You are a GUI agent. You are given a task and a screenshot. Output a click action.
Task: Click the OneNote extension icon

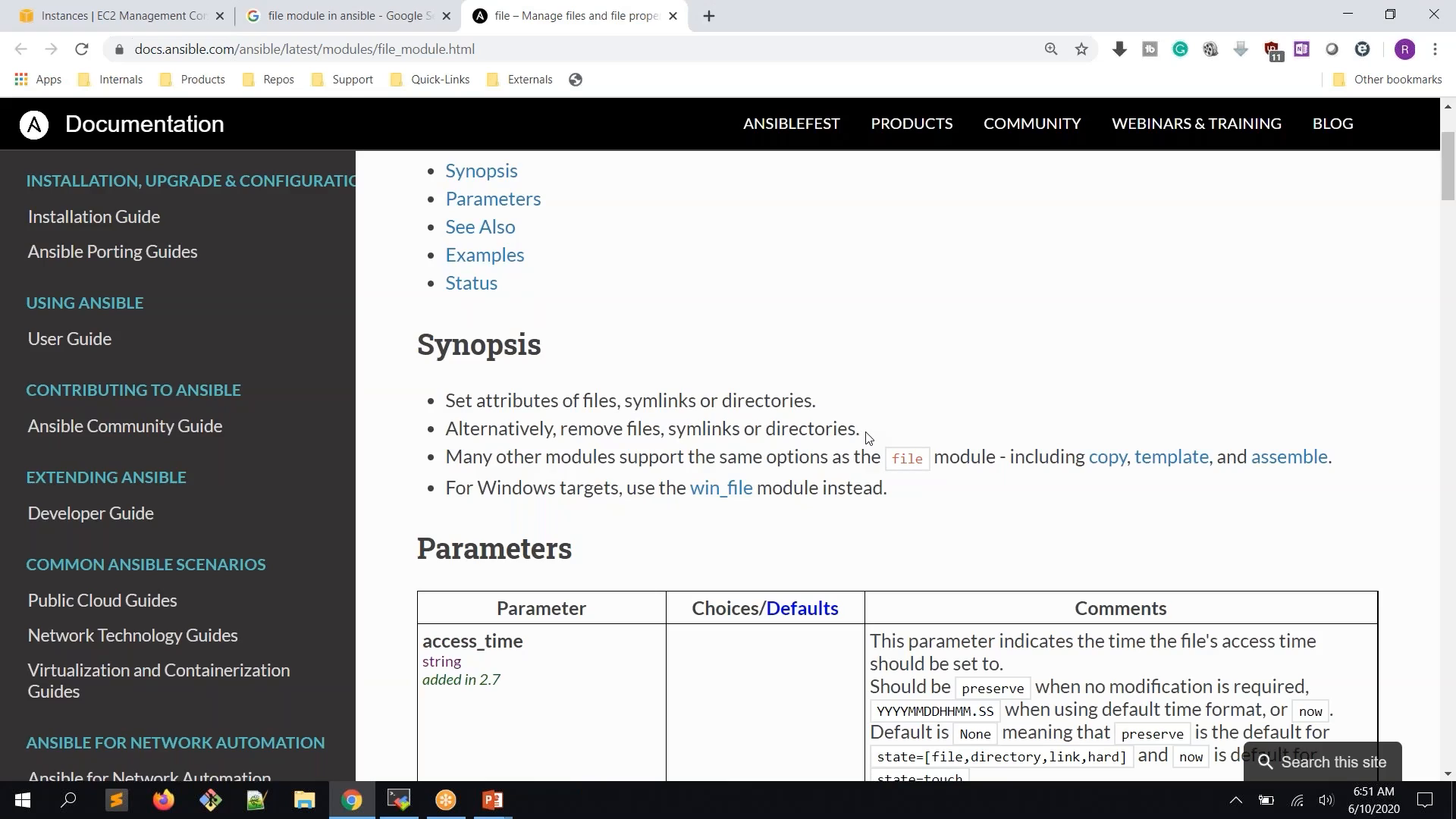pyautogui.click(x=1302, y=49)
